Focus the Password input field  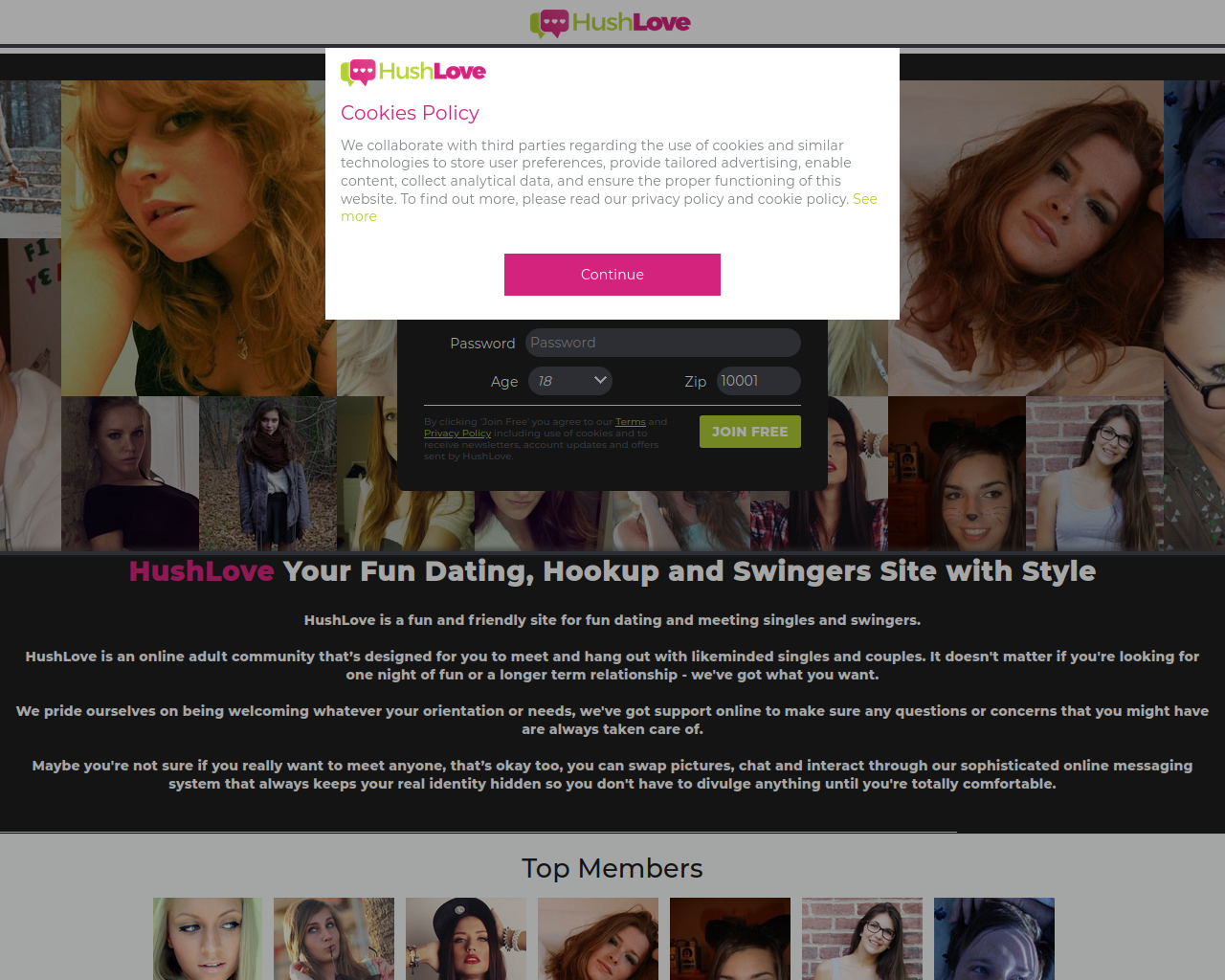point(663,343)
